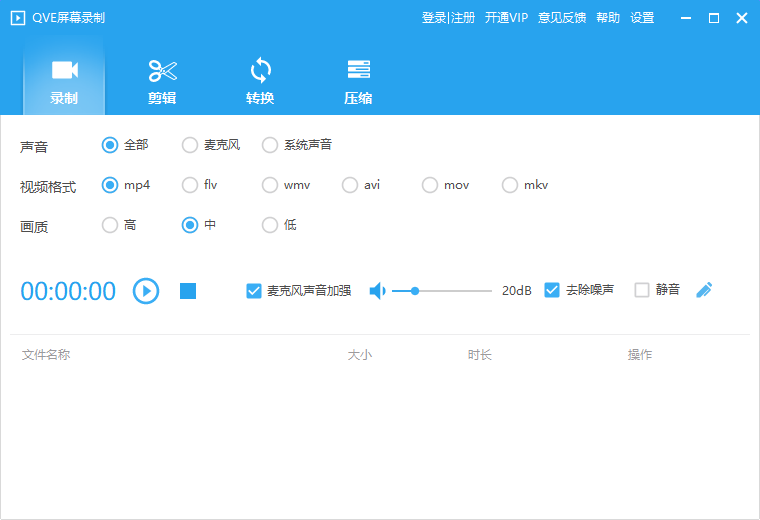The image size is (760, 520).
Task: Switch to the 转换 convert tab
Action: click(x=260, y=81)
